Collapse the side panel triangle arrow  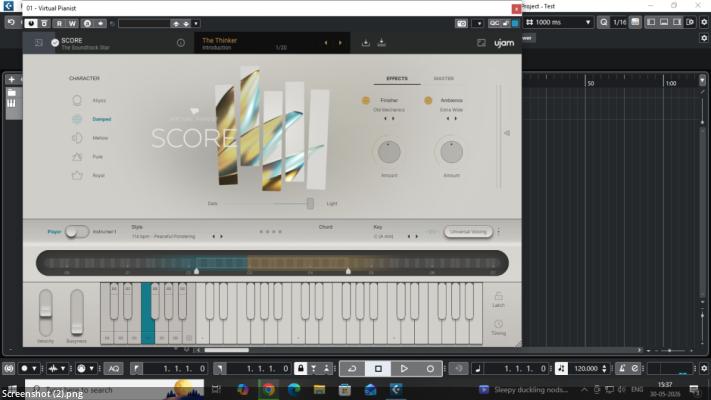click(x=507, y=133)
